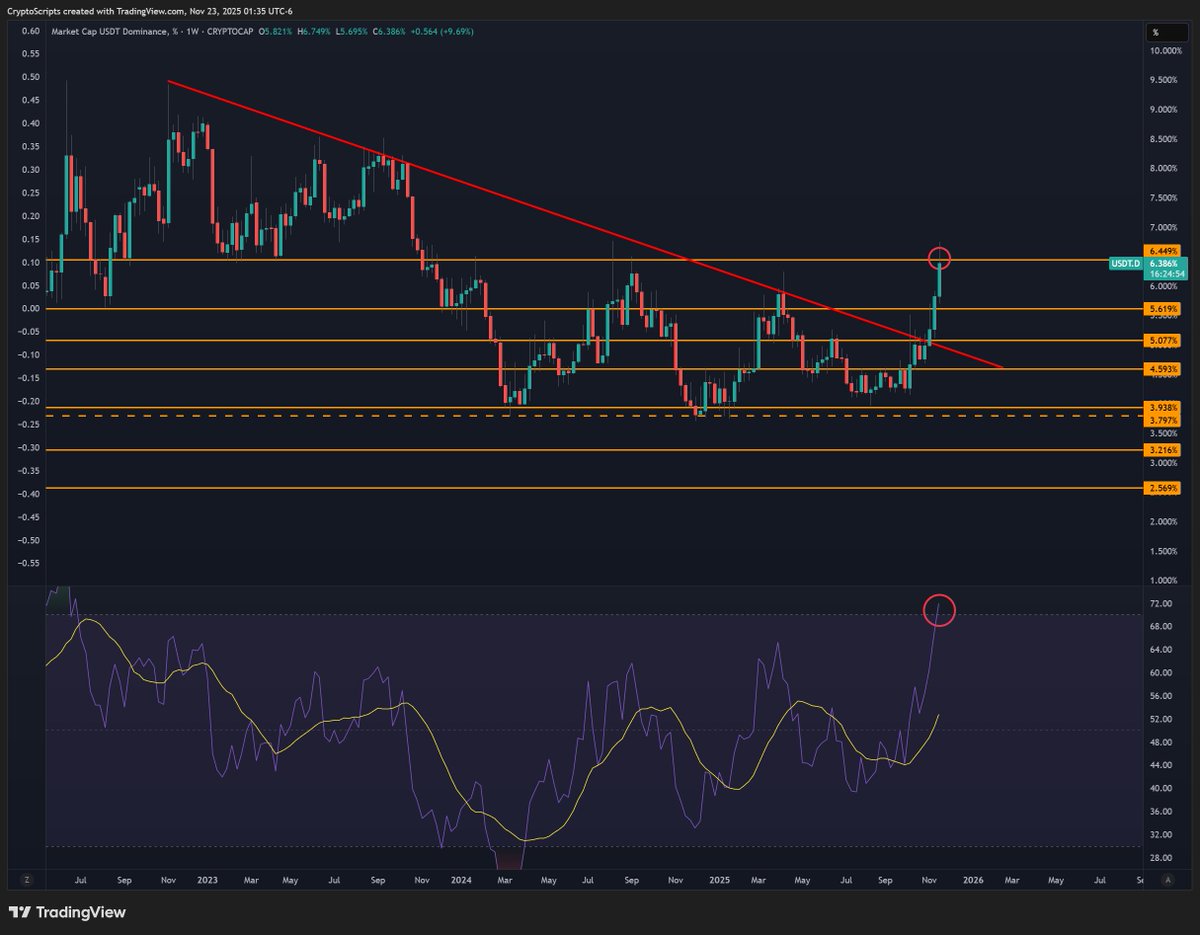
Task: Click the Z timezone icon
Action: [x=29, y=880]
